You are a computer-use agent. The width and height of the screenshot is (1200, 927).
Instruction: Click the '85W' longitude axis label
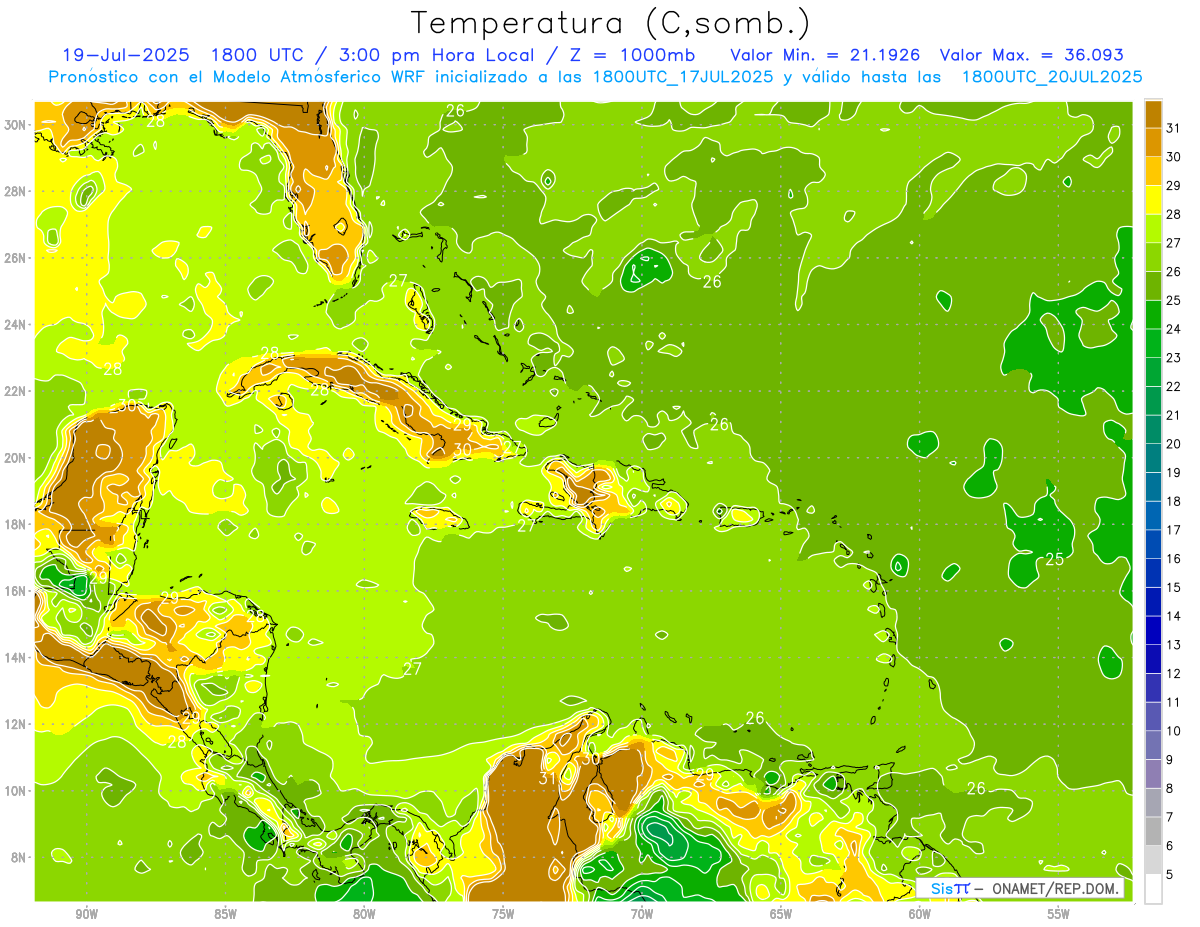[x=225, y=914]
